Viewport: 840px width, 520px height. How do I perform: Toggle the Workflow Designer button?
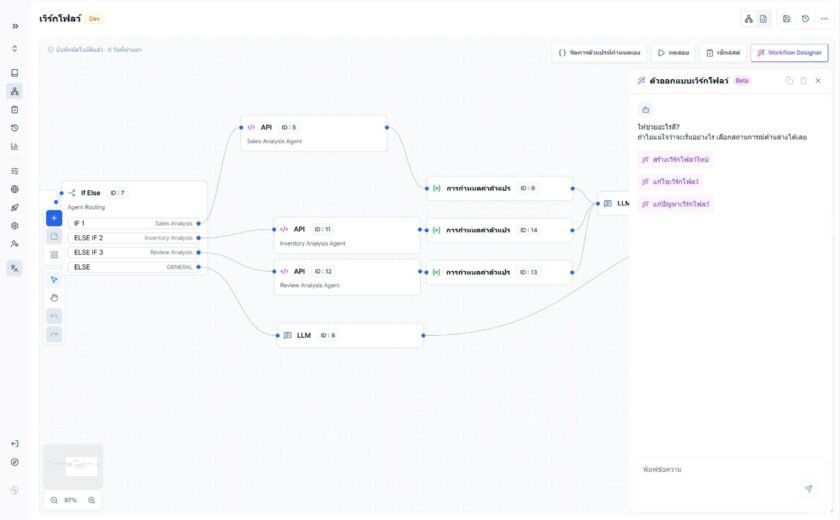[x=789, y=52]
